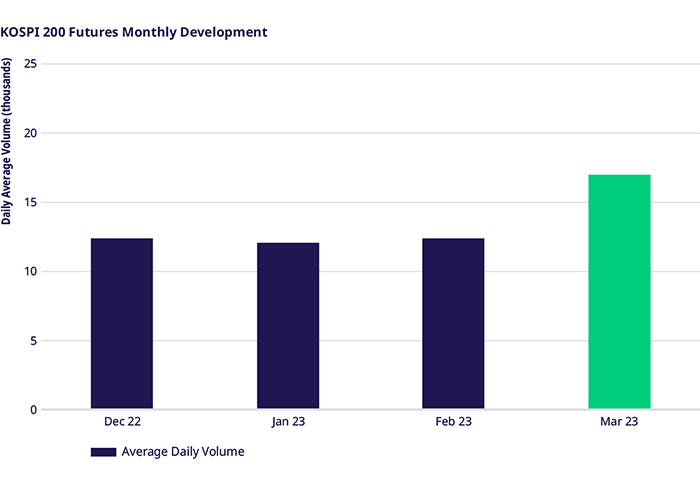
Task: Click the top gridline at value 25
Action: 370,64
